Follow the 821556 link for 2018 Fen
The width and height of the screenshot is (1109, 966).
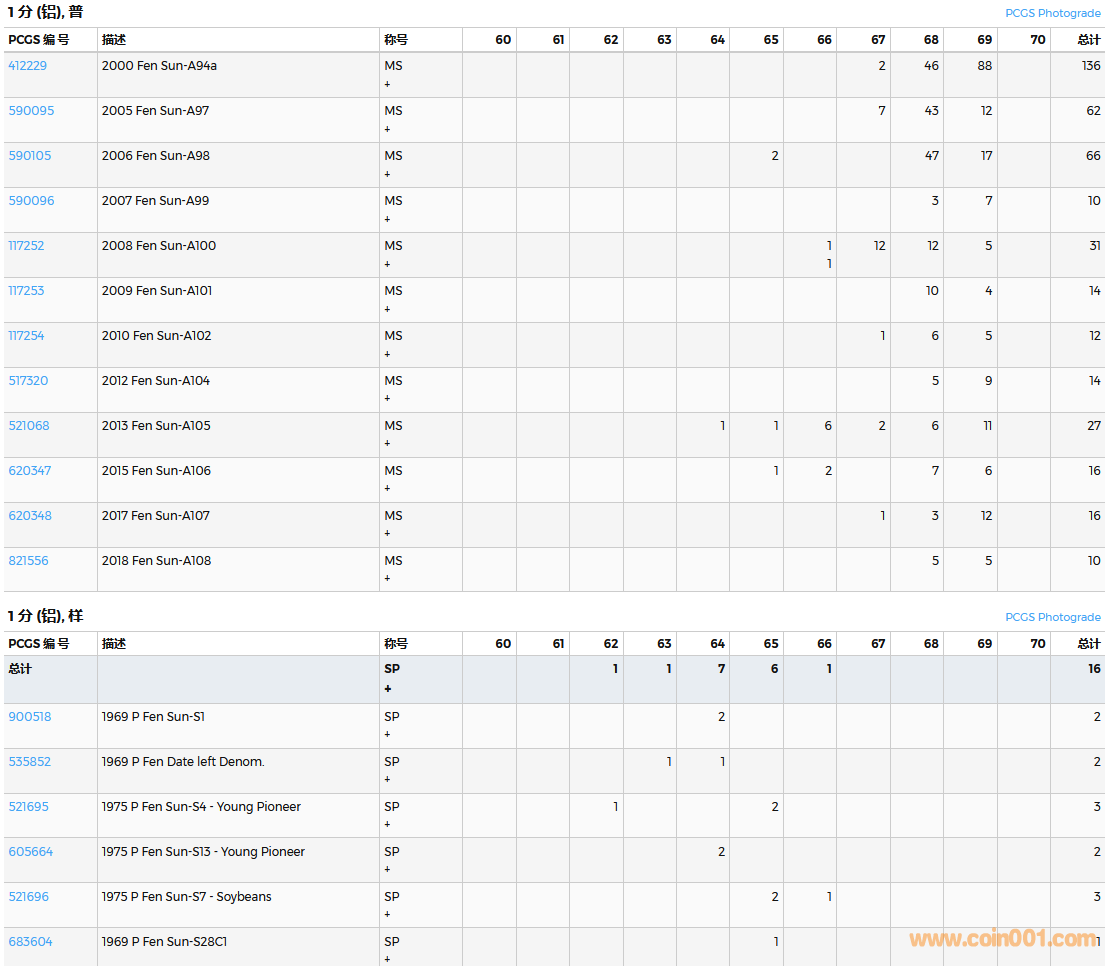click(28, 561)
